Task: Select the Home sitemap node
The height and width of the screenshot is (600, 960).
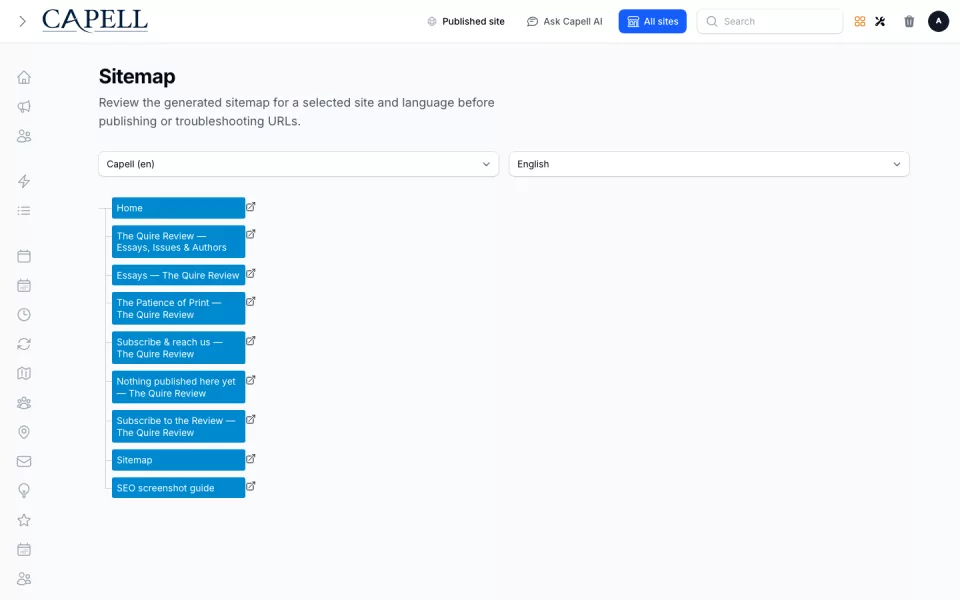Action: pos(178,208)
